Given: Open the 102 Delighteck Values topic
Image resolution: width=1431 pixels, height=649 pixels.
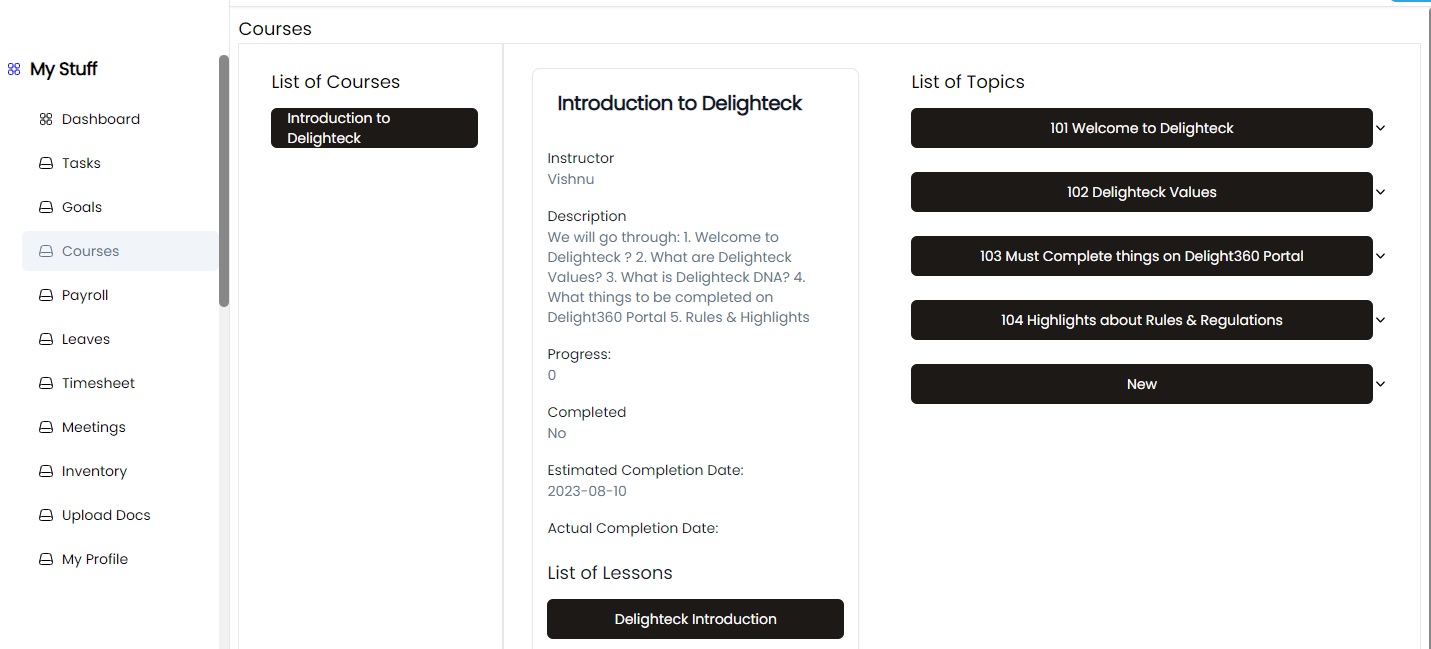Looking at the screenshot, I should tap(1141, 192).
